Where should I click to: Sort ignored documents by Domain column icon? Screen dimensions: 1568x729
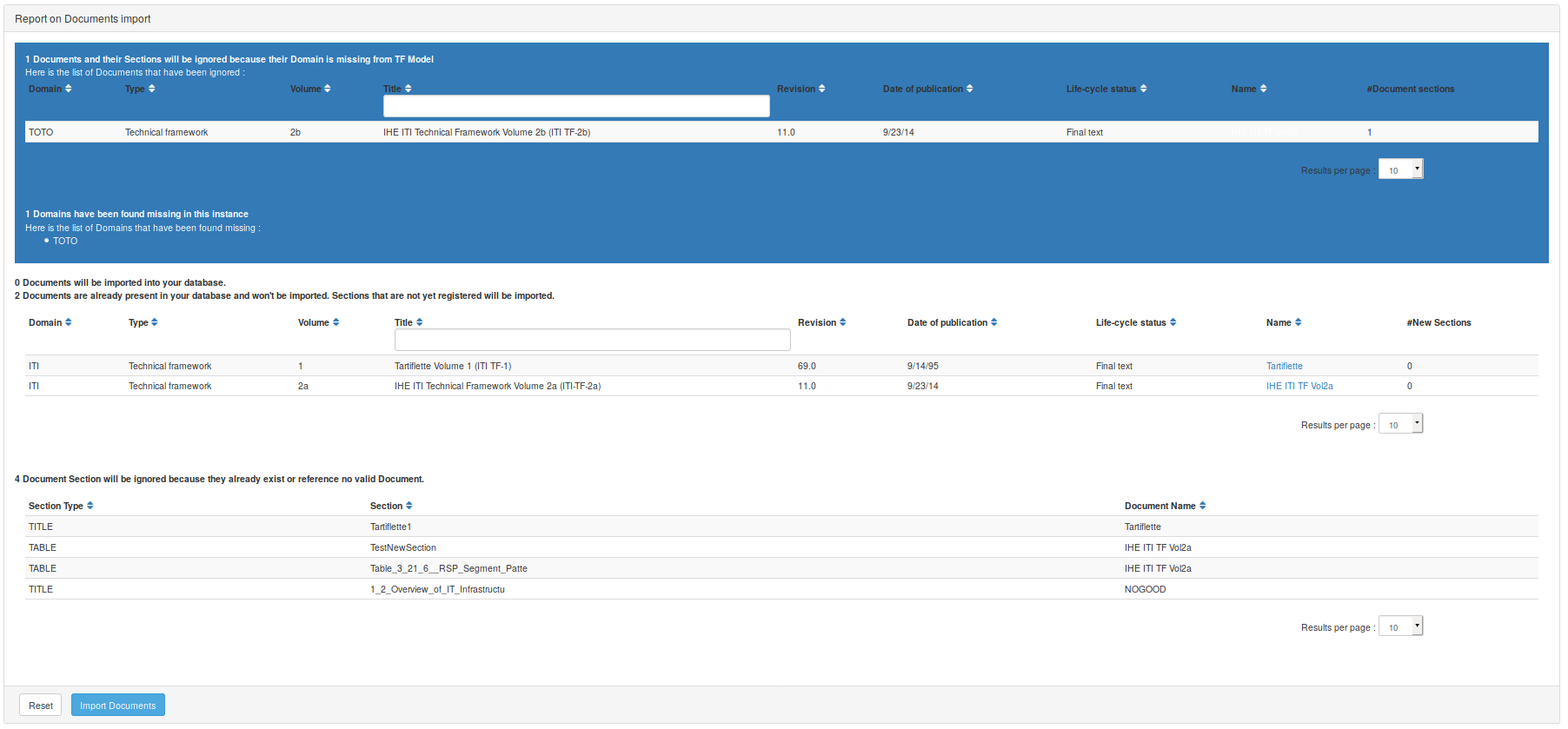69,89
